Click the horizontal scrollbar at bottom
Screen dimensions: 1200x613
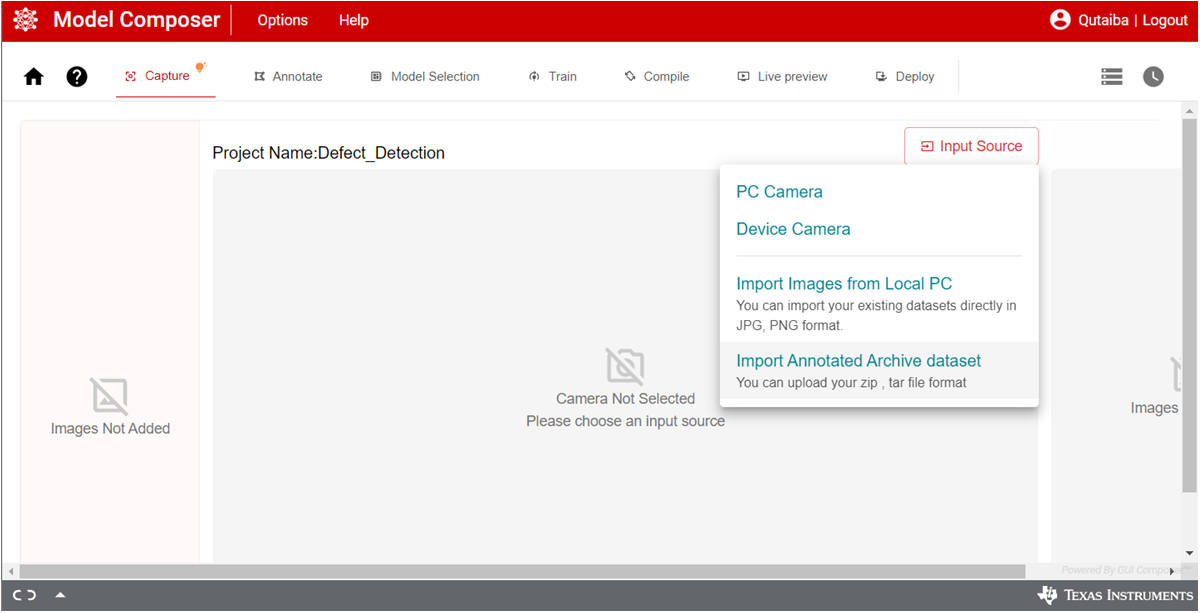520,571
